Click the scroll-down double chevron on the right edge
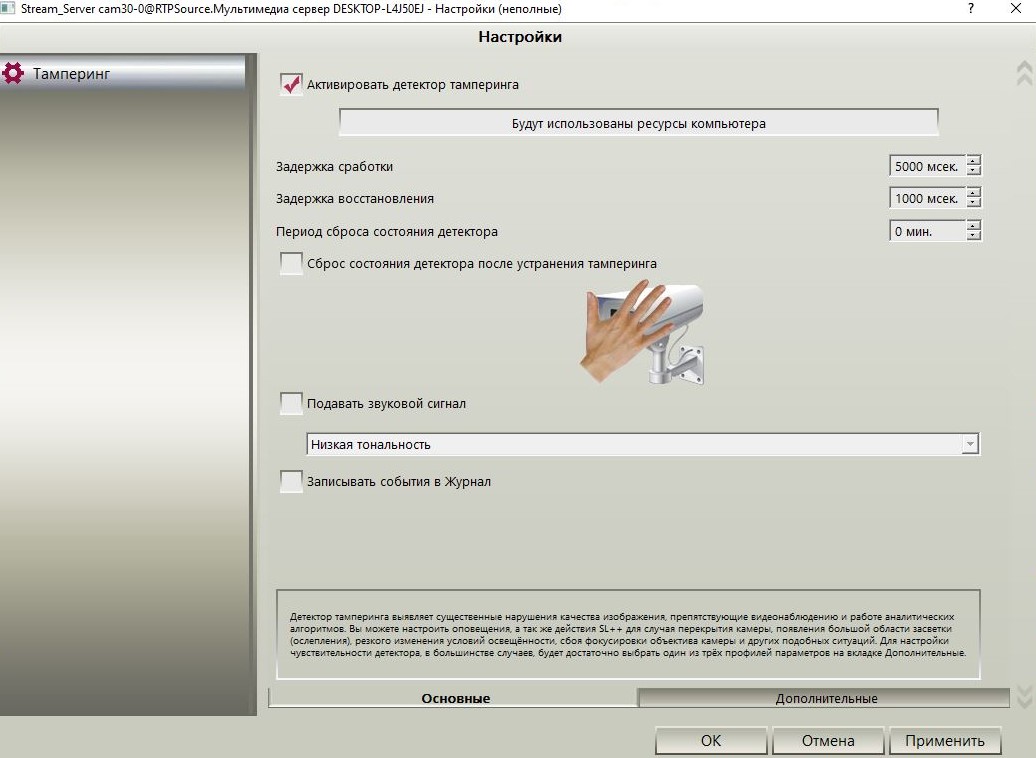 (x=1024, y=697)
